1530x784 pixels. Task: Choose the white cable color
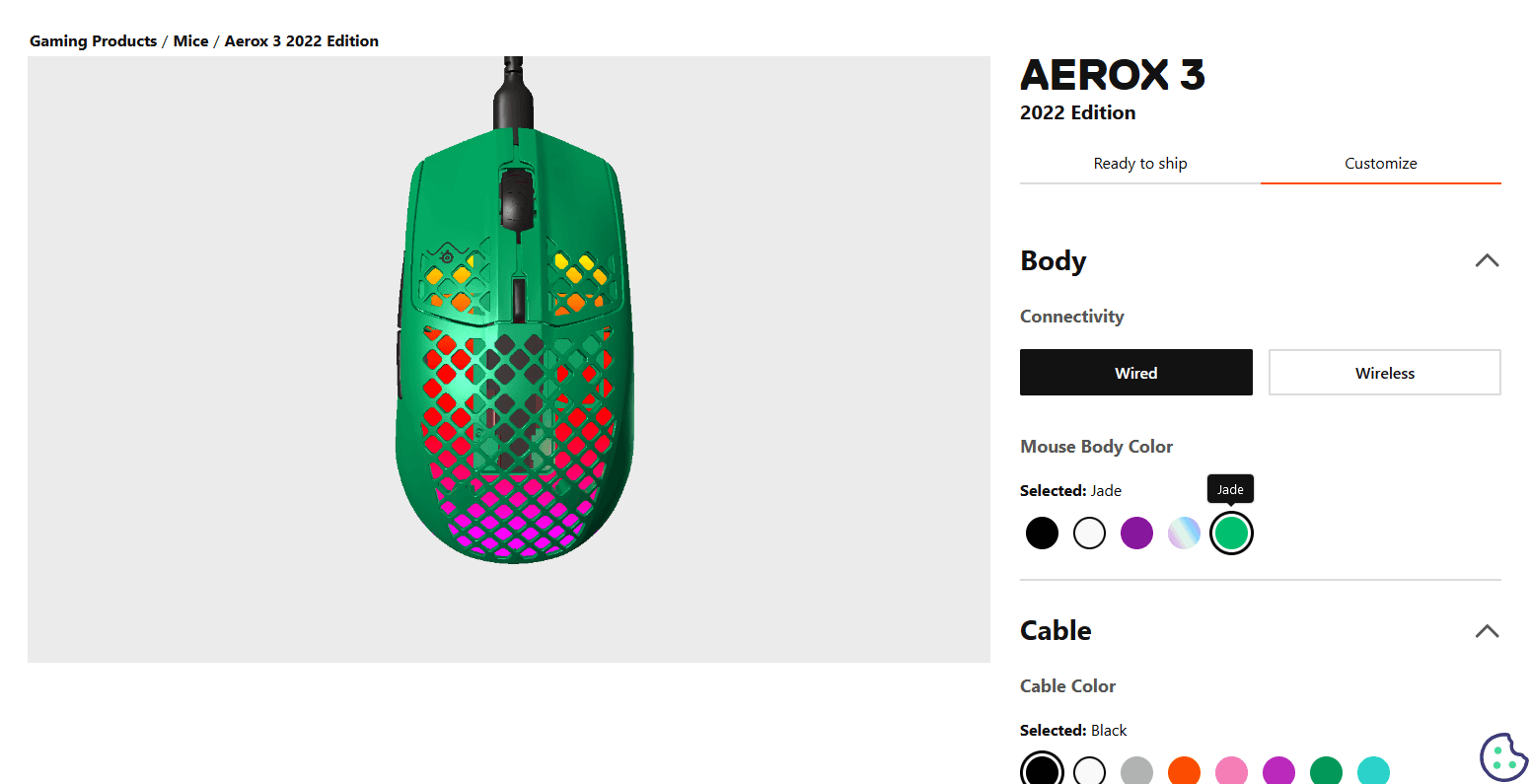1089,771
